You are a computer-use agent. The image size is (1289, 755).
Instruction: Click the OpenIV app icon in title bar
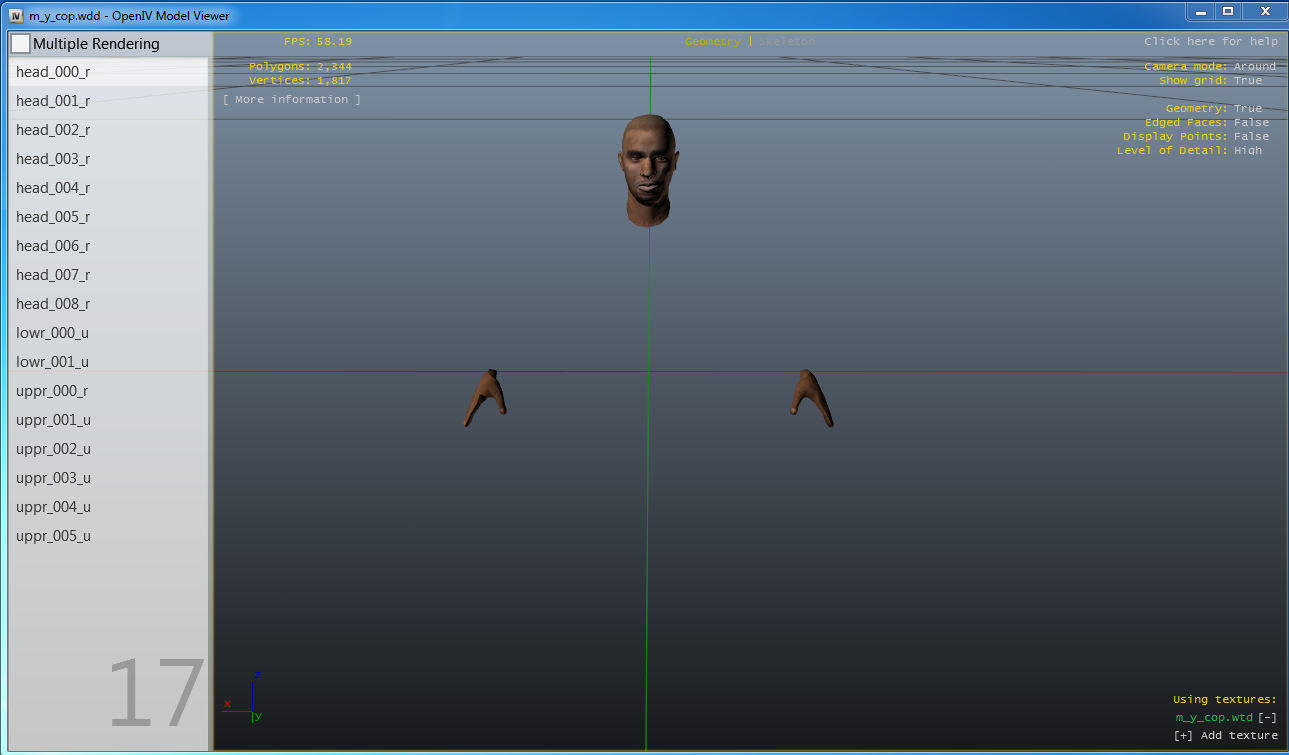pyautogui.click(x=16, y=15)
